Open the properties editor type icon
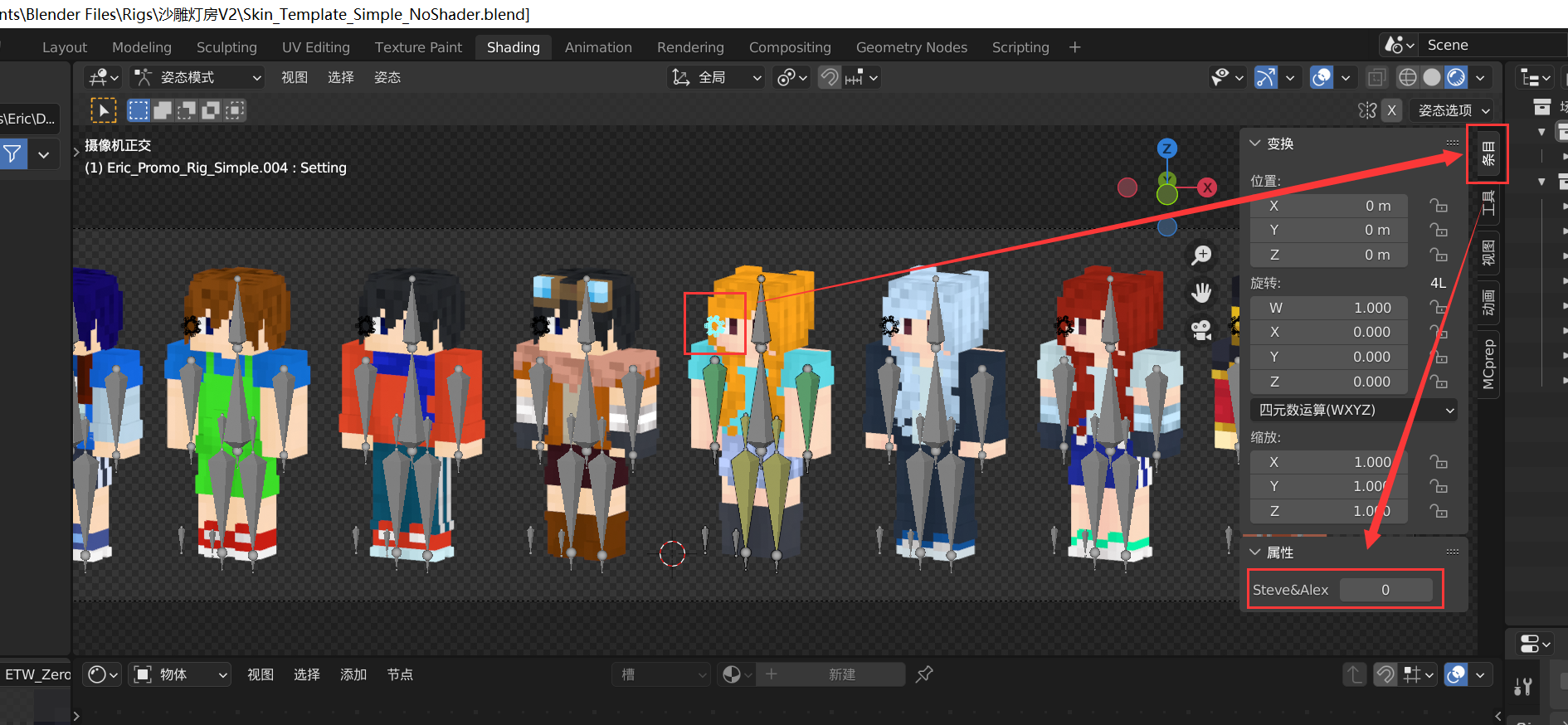Viewport: 1568px width, 725px height. tap(1535, 644)
